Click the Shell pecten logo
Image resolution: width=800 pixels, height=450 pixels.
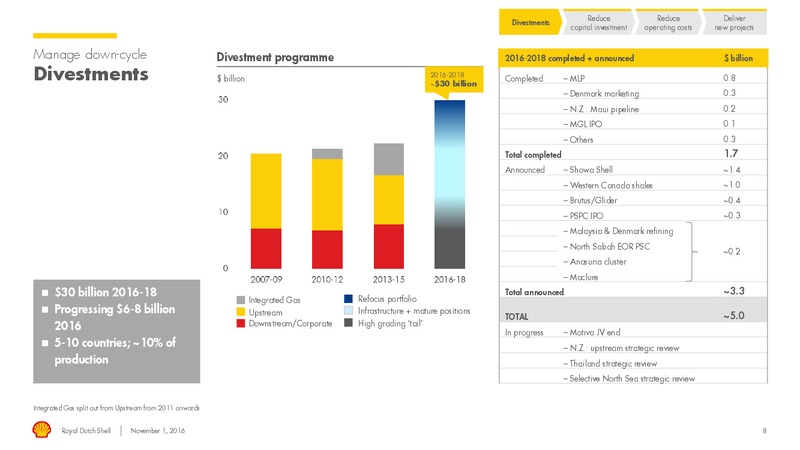(x=41, y=430)
